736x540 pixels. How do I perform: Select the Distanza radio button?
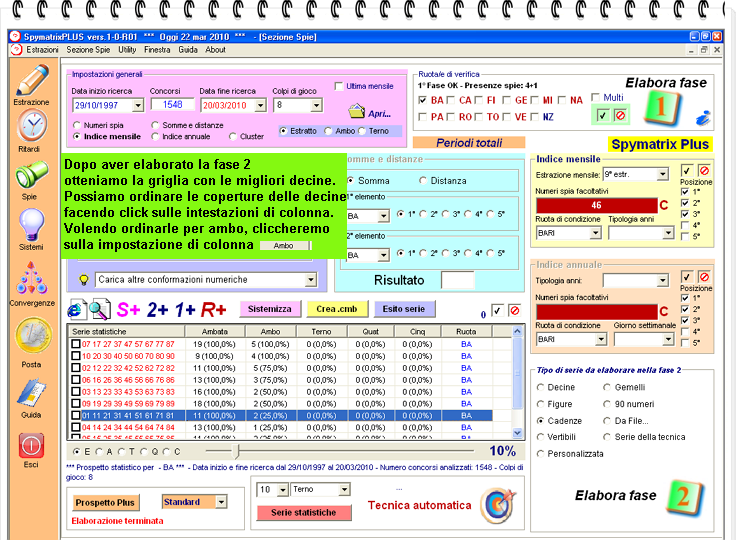[423, 181]
